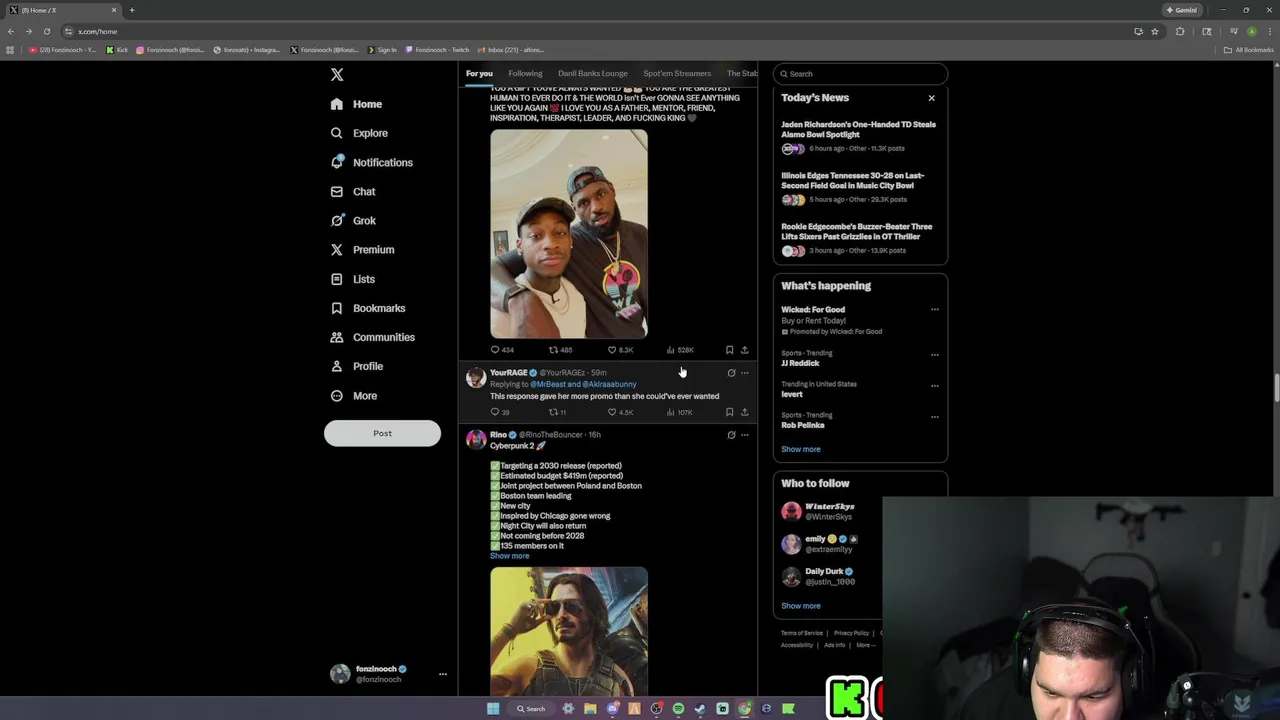Open more options for Wicked: For Good promo

(x=935, y=310)
